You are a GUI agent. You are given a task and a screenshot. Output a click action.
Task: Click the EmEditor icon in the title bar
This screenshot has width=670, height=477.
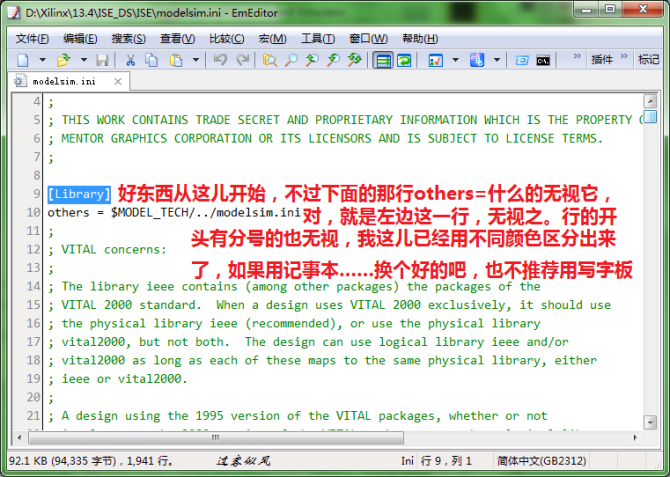point(14,12)
